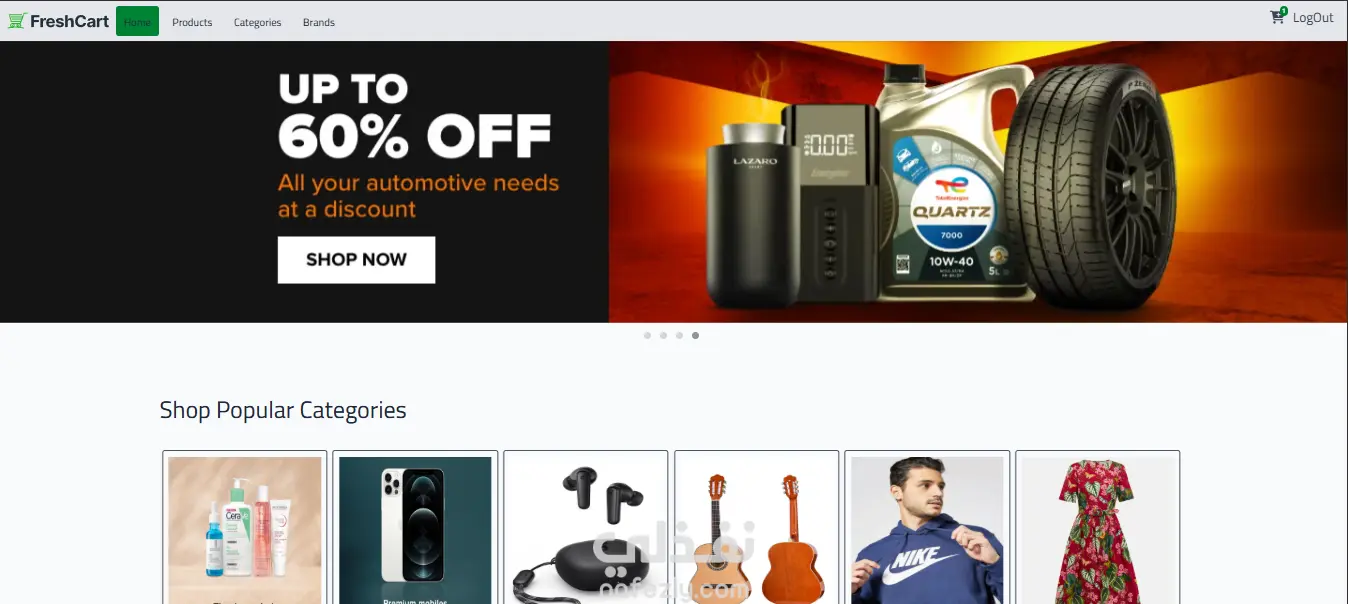Click the FreshCart green cart logo
This screenshot has height=604, width=1348.
point(17,21)
